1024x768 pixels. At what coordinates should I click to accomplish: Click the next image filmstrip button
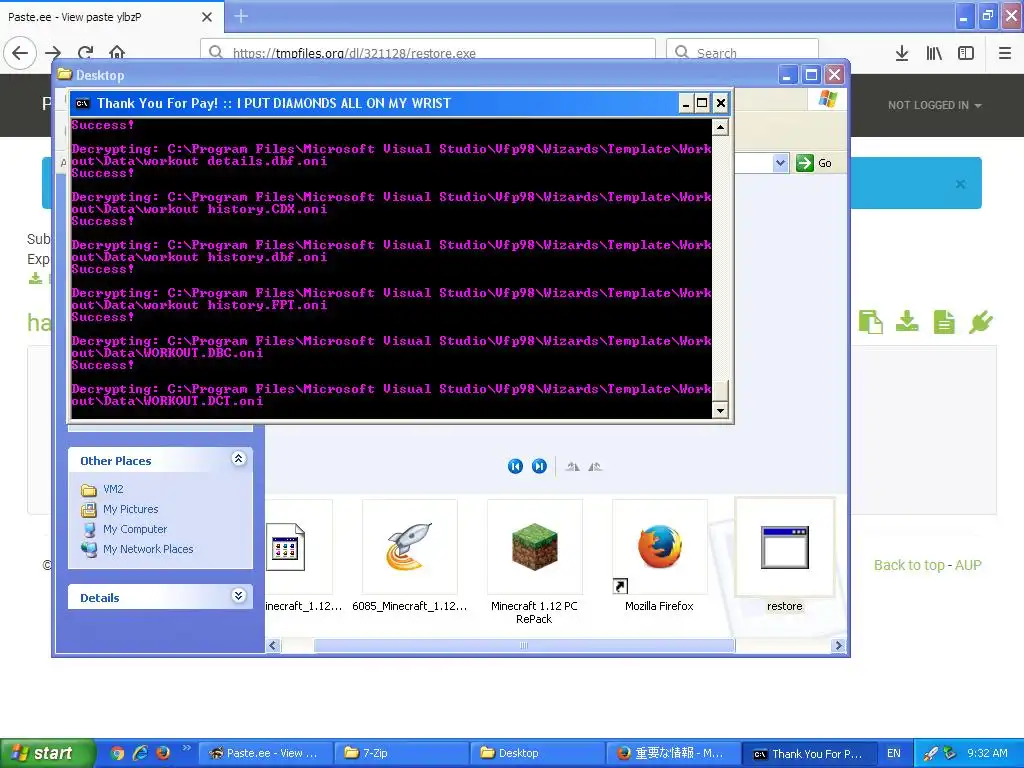(x=539, y=466)
